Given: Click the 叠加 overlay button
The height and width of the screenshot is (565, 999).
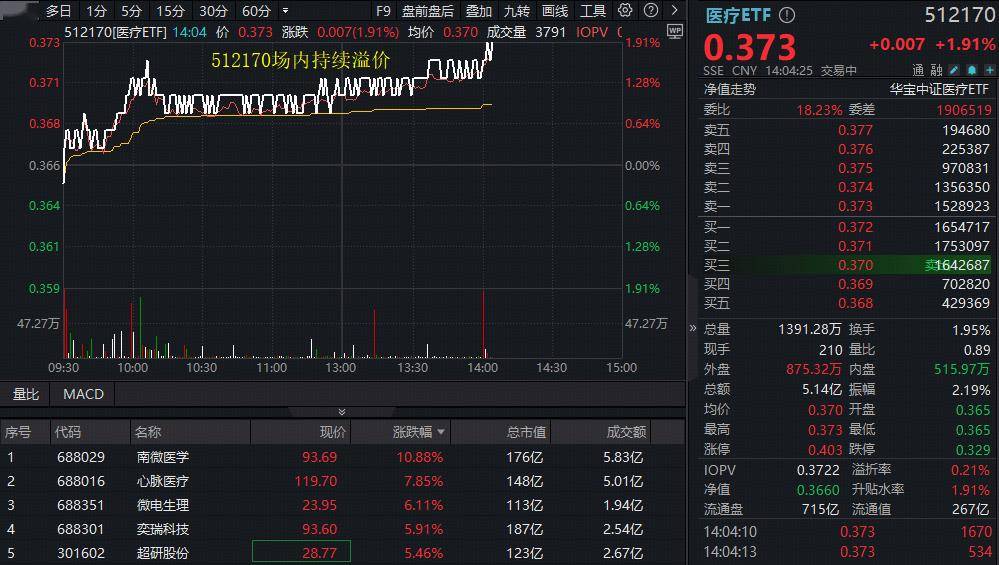Looking at the screenshot, I should (x=478, y=11).
